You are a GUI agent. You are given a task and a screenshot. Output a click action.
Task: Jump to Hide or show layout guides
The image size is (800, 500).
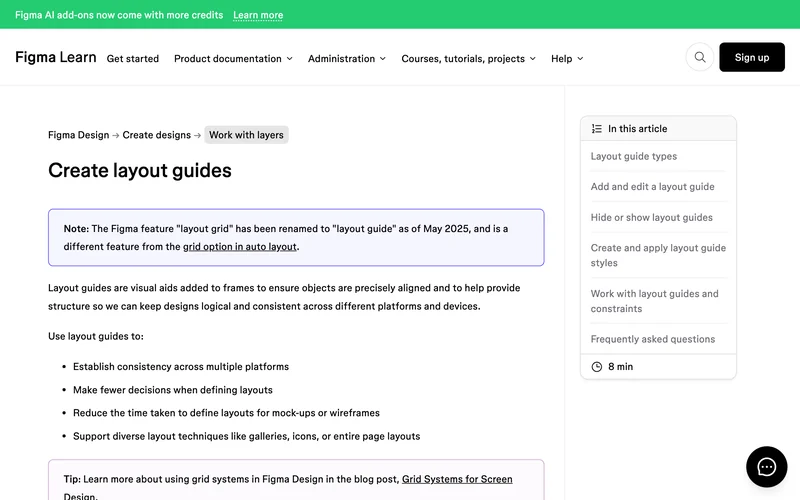[652, 217]
